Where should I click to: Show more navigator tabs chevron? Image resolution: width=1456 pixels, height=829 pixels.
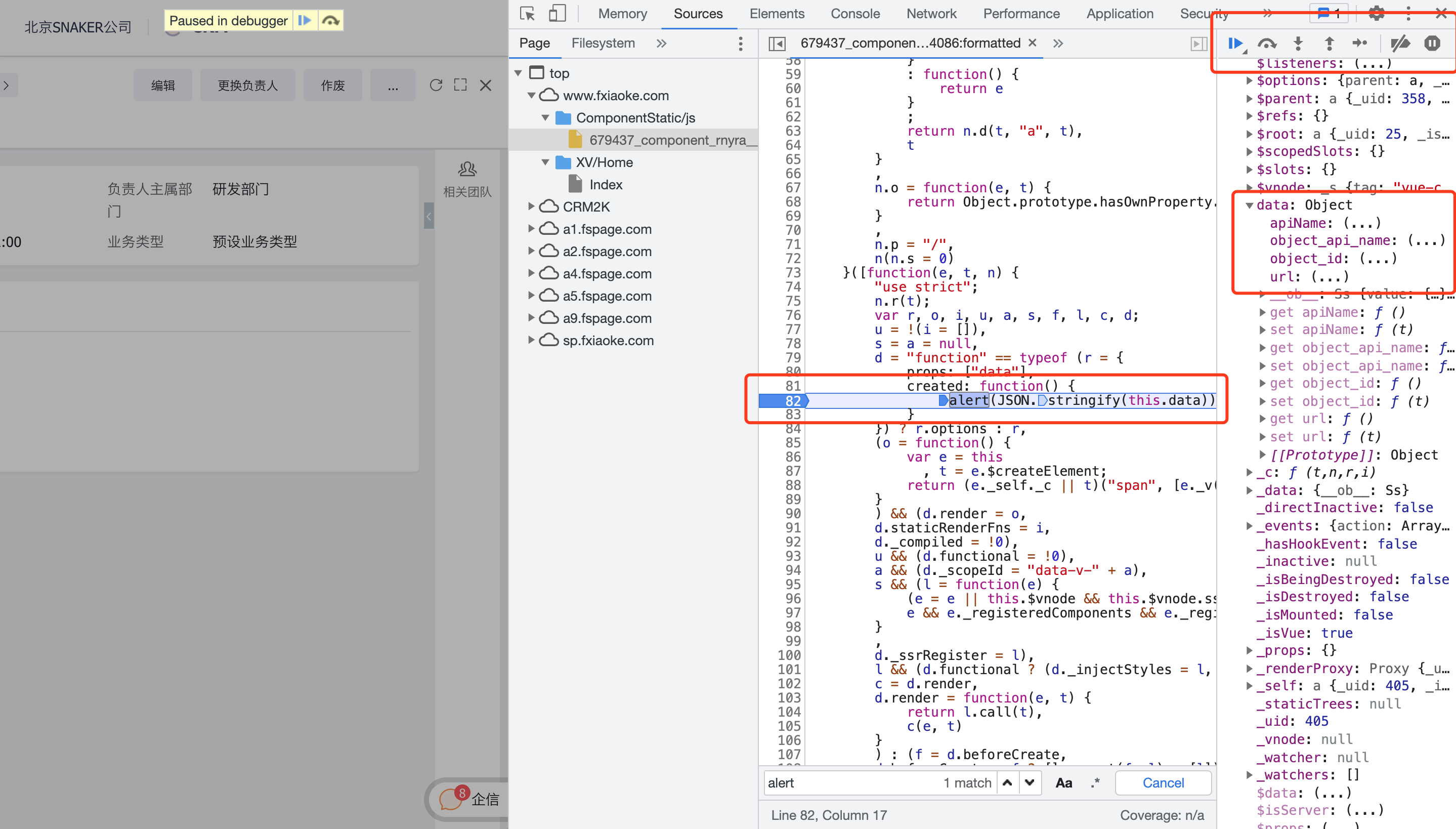tap(661, 44)
